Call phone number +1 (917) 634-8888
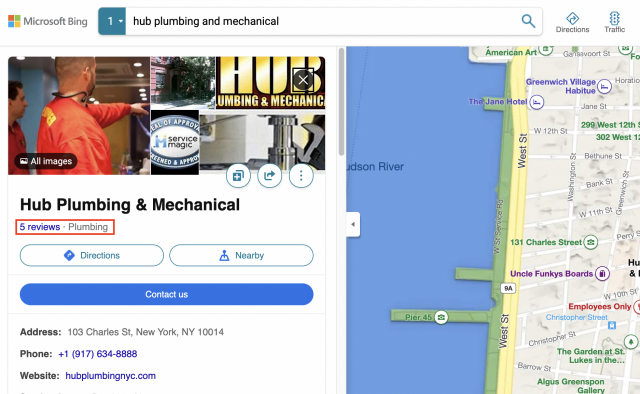This screenshot has width=640, height=394. [98, 354]
